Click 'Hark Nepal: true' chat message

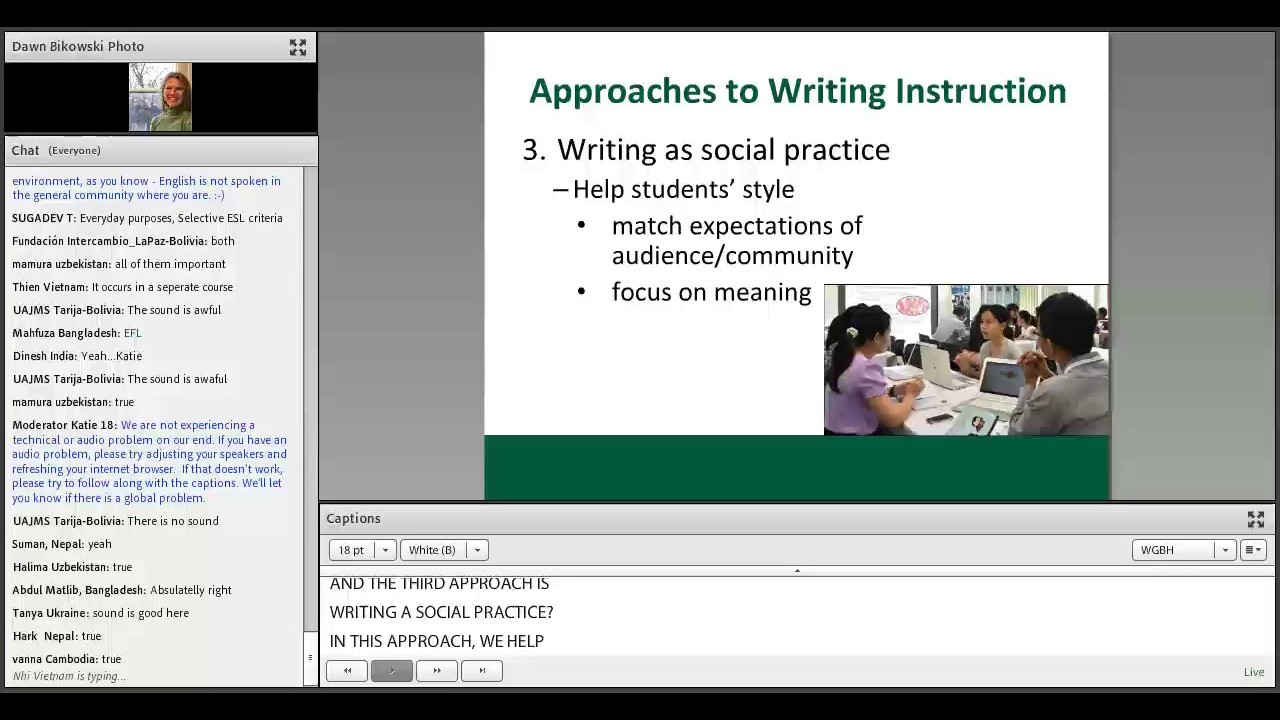(57, 636)
